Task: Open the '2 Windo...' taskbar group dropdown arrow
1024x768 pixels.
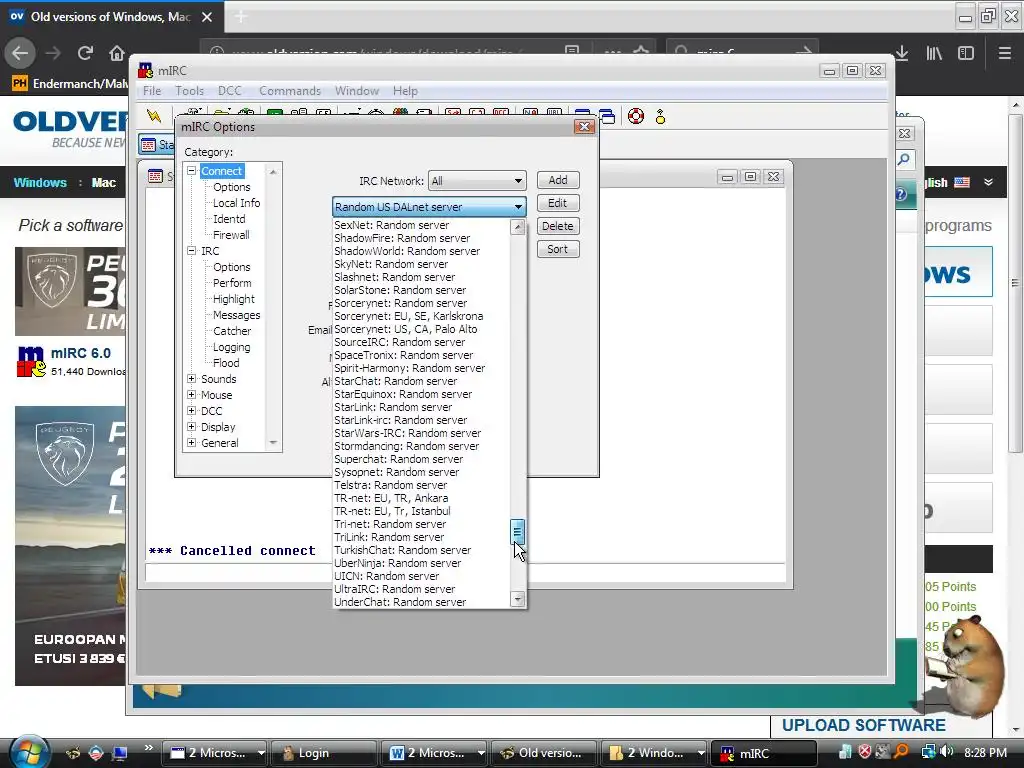Action: [x=701, y=753]
